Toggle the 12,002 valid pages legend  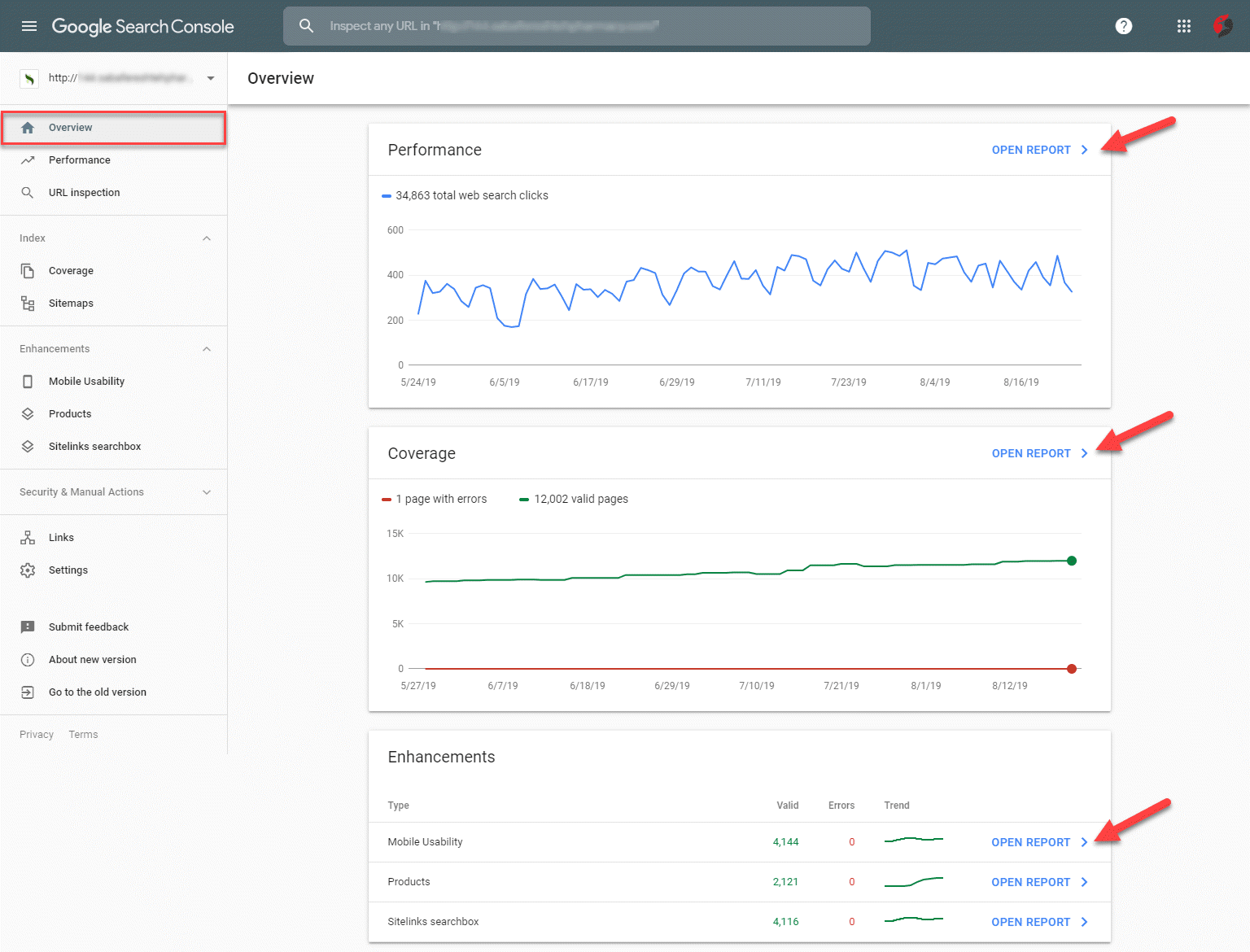(574, 499)
